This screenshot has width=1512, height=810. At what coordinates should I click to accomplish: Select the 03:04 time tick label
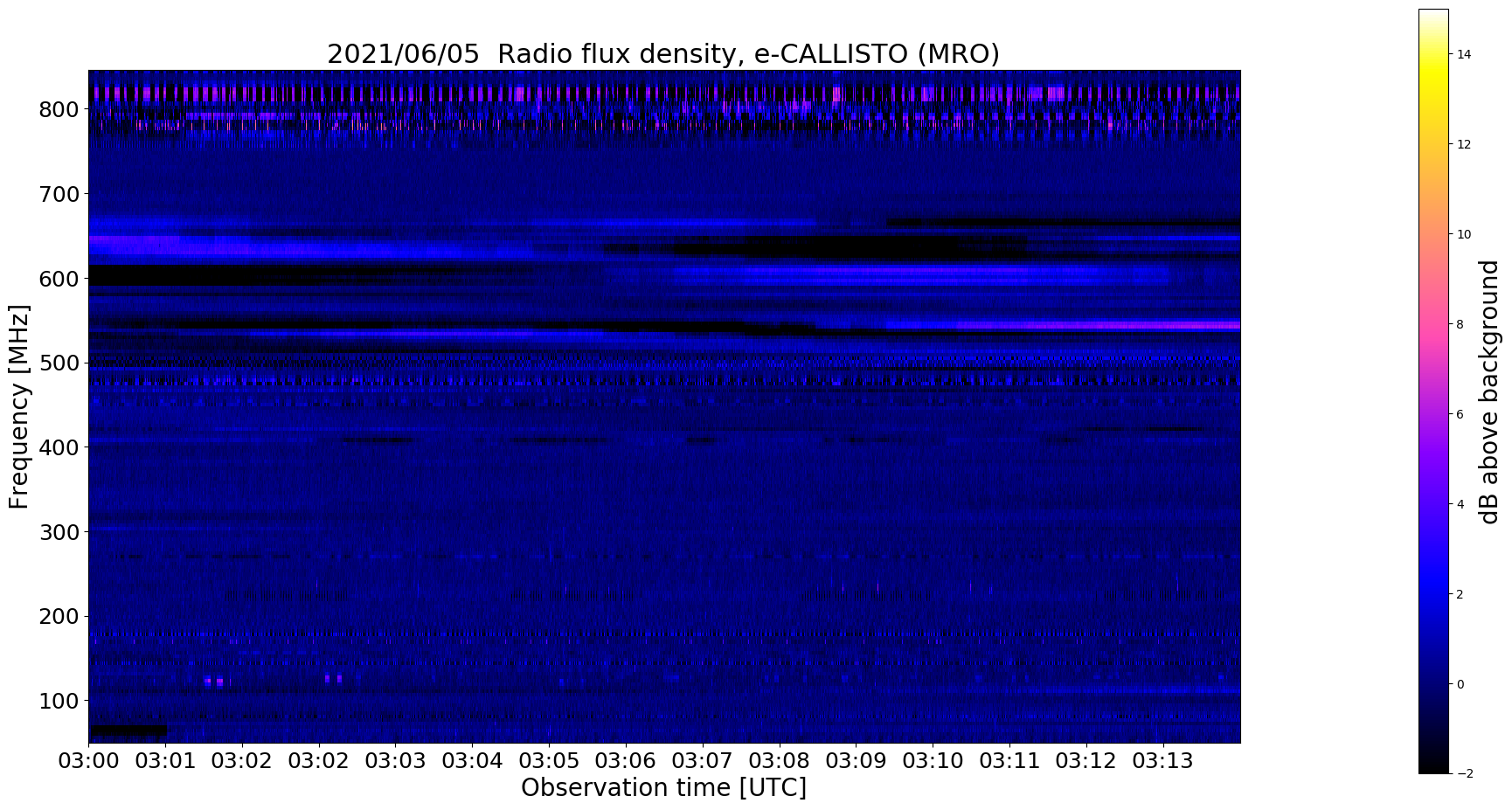pyautogui.click(x=472, y=760)
